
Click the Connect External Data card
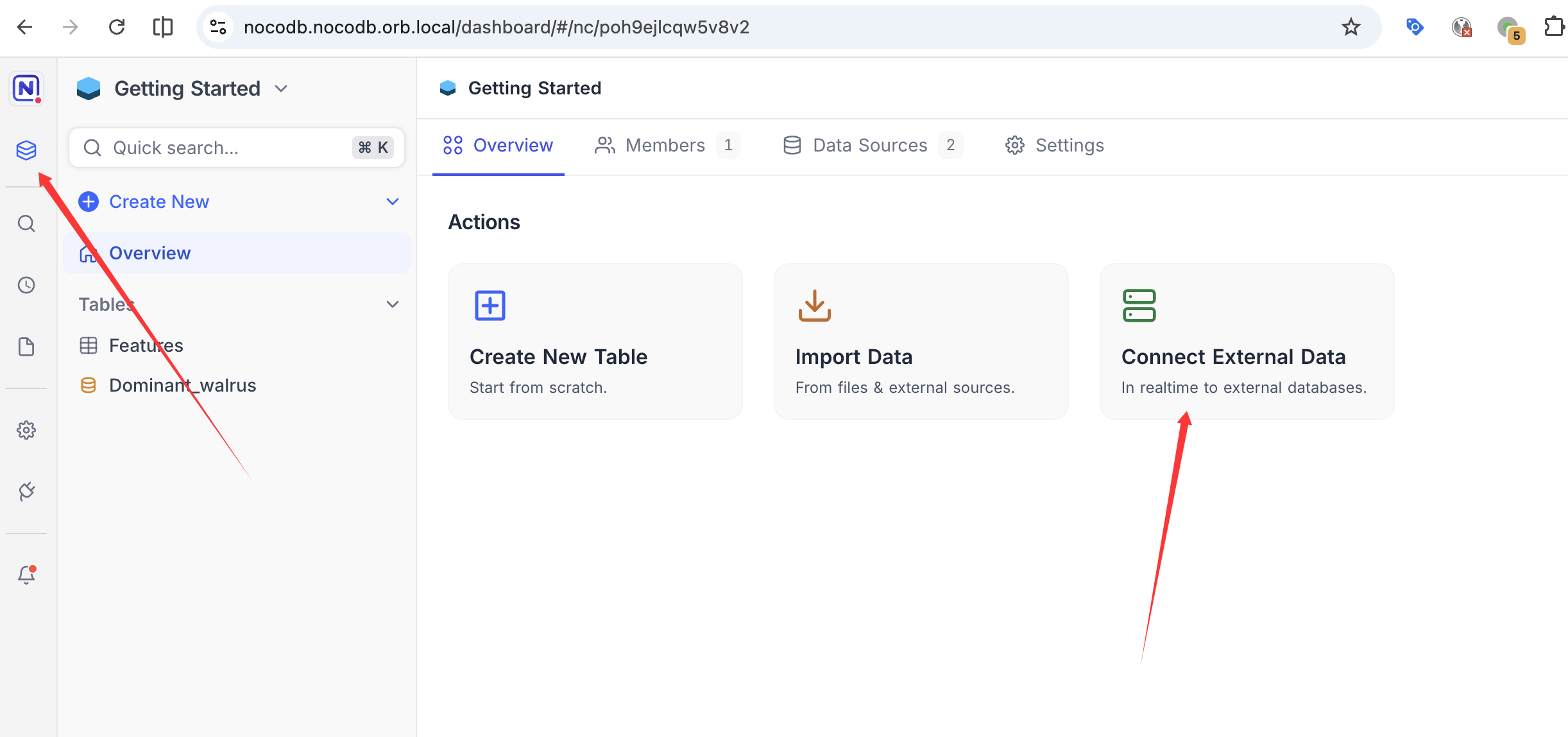(1247, 342)
